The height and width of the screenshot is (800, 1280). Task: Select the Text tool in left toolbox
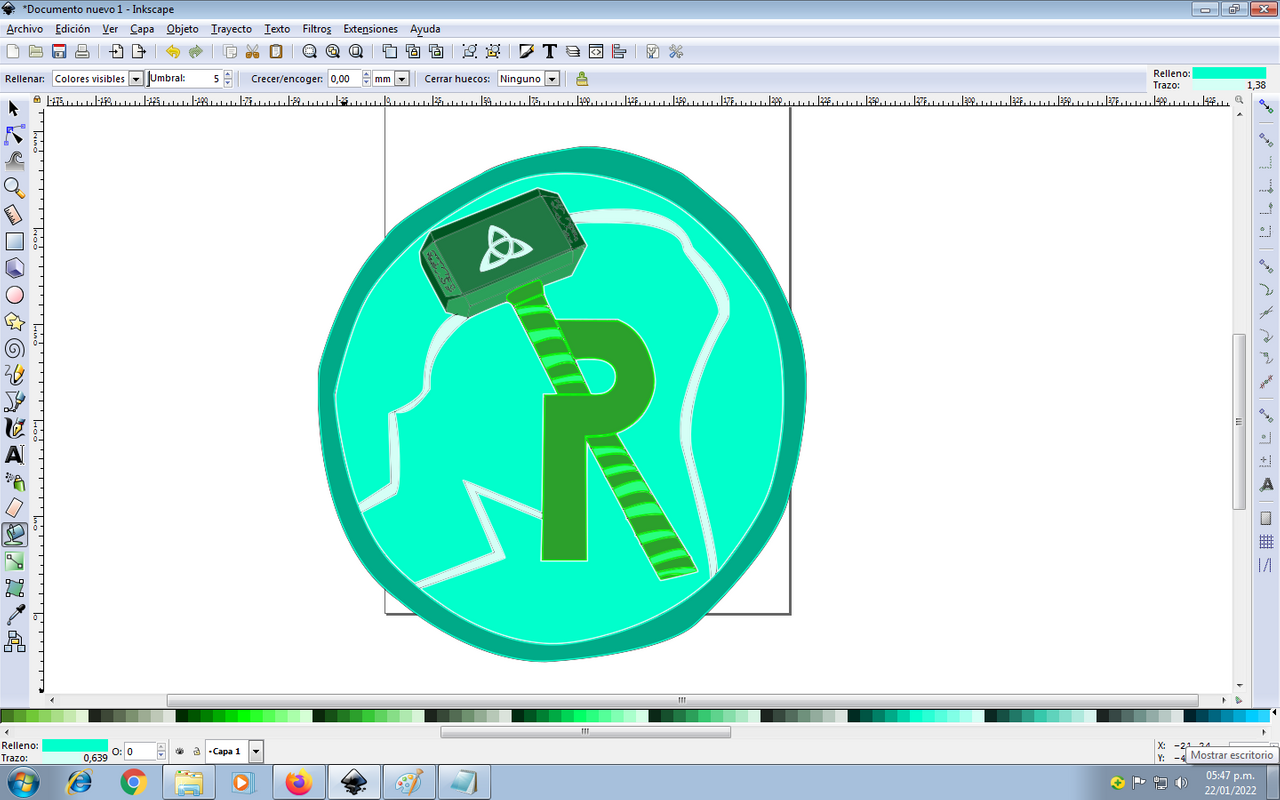(14, 455)
